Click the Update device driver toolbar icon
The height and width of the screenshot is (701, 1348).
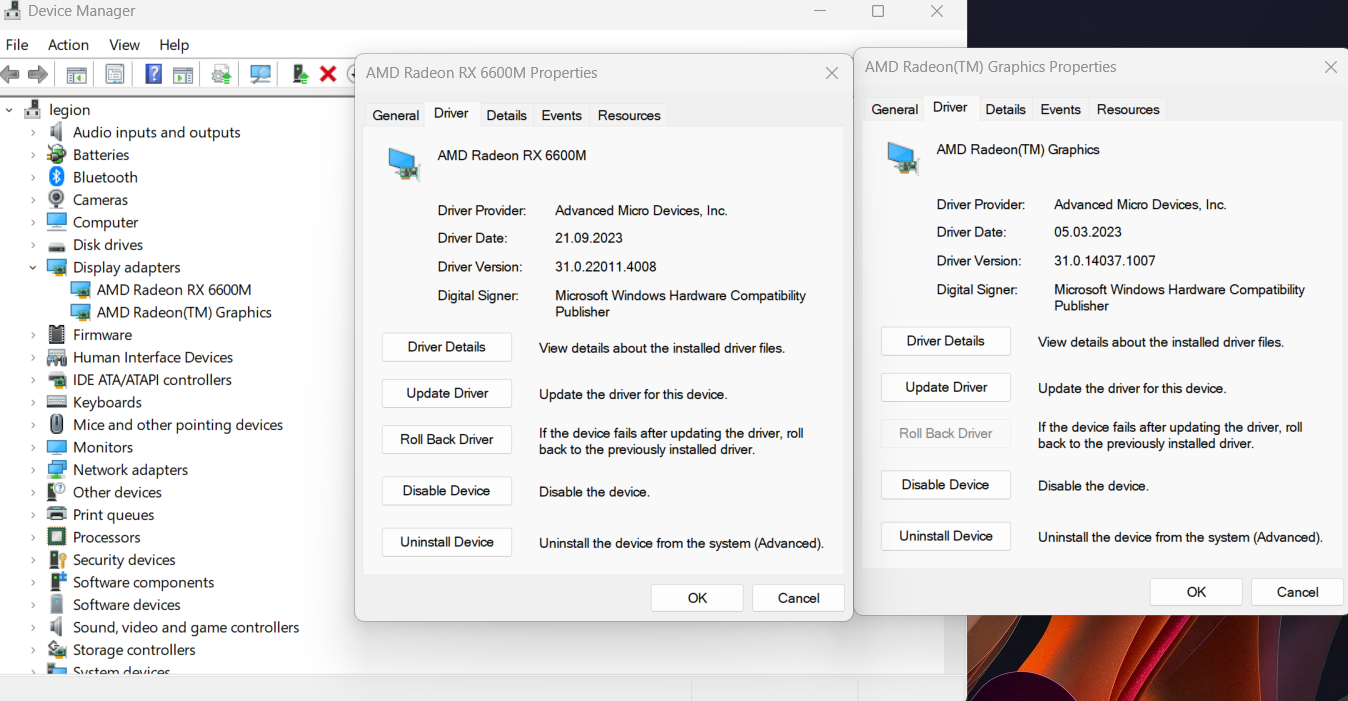click(221, 75)
